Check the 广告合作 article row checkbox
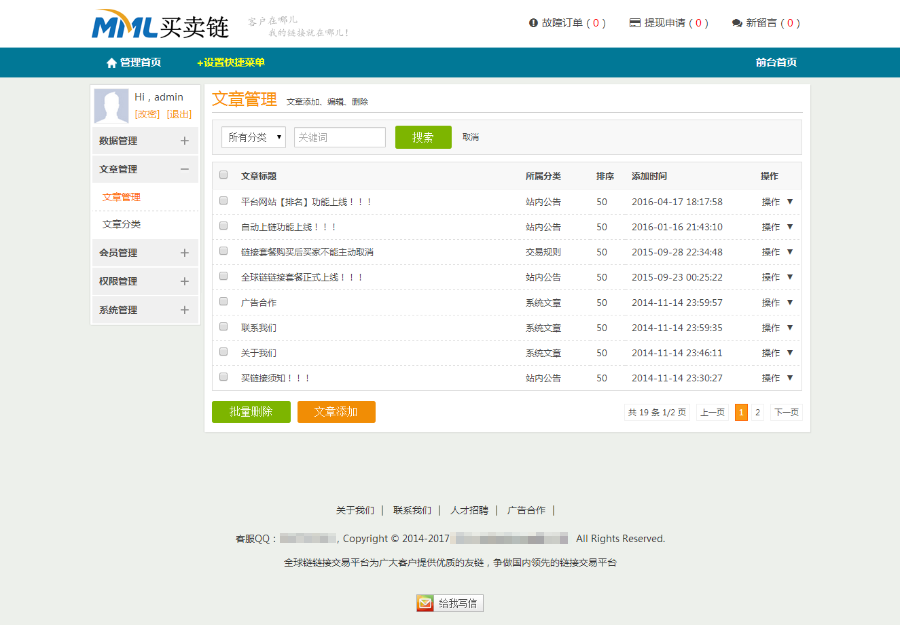This screenshot has width=900, height=625. click(223, 301)
